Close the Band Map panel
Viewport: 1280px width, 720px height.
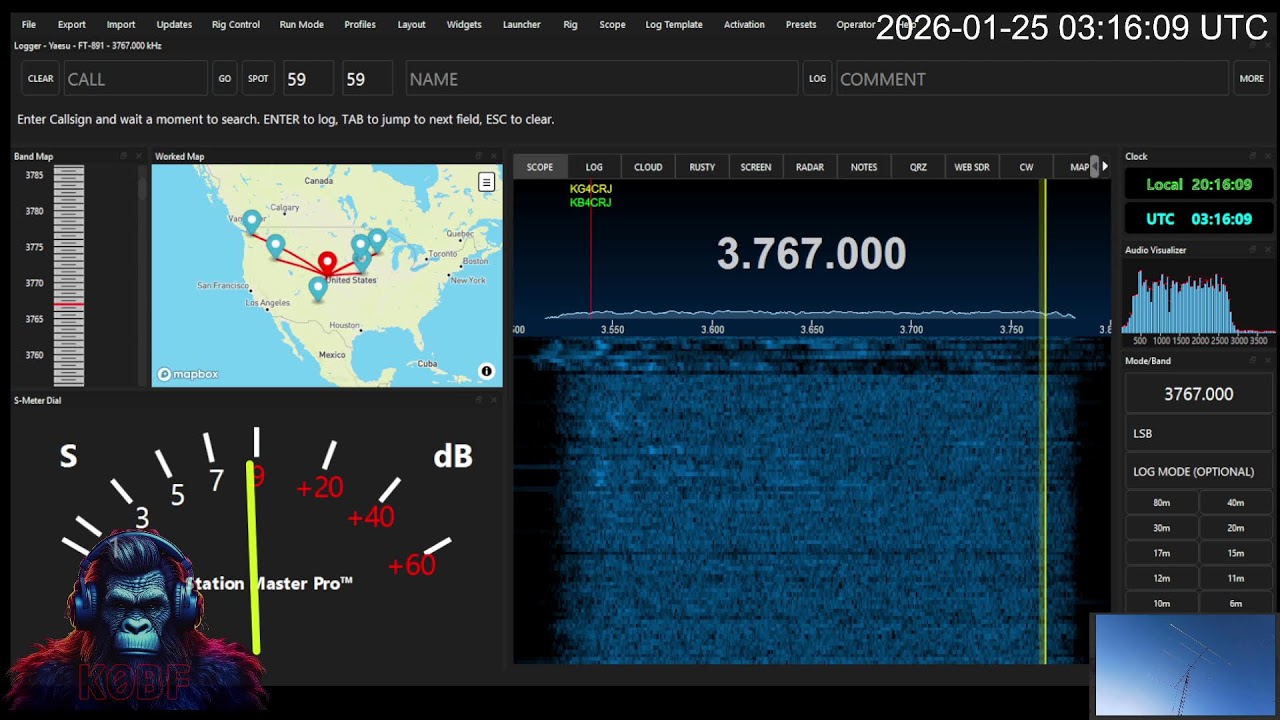[x=140, y=156]
